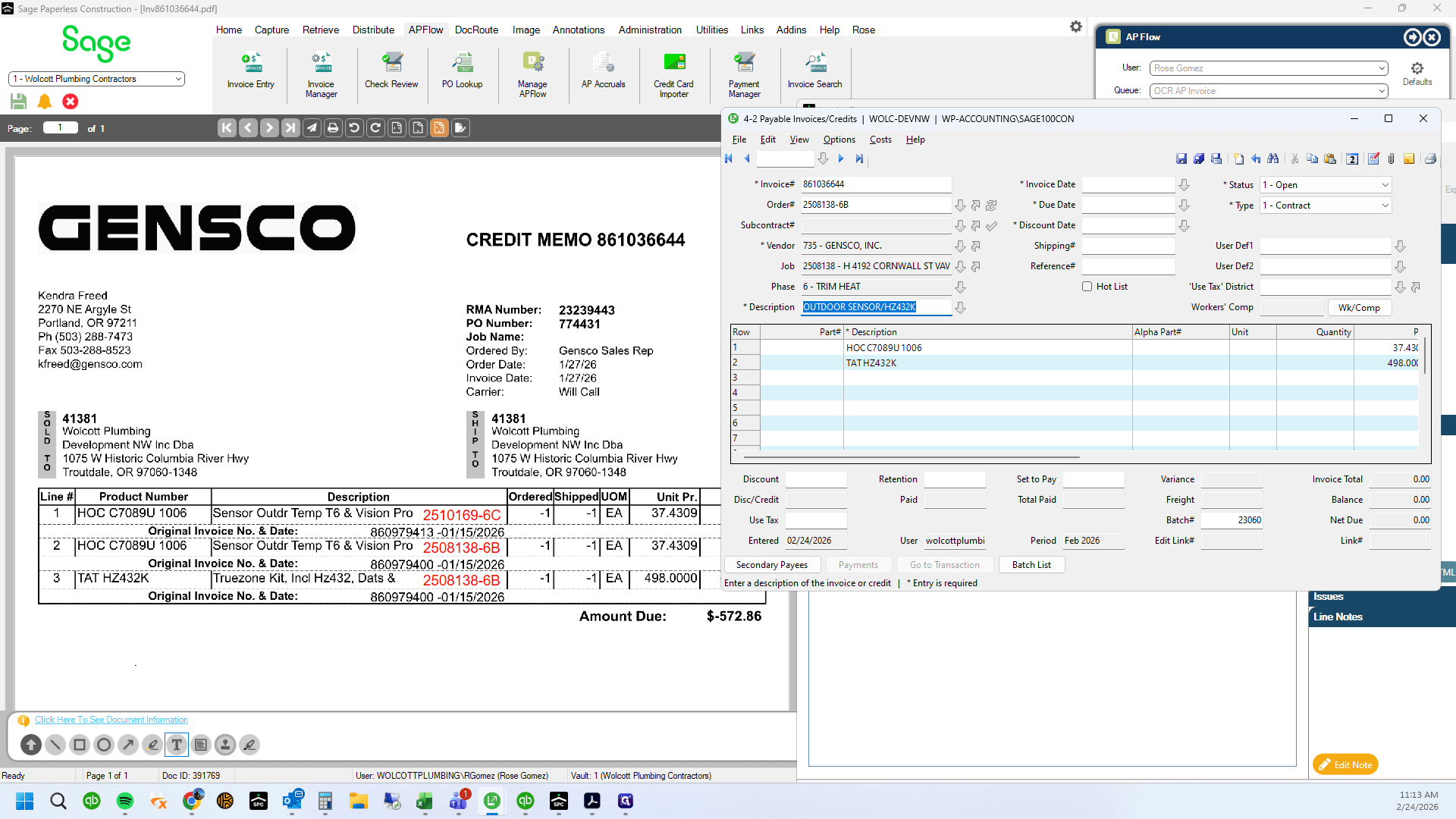Open Windows Start menu
This screenshot has height=819, width=1456.
coord(25,801)
